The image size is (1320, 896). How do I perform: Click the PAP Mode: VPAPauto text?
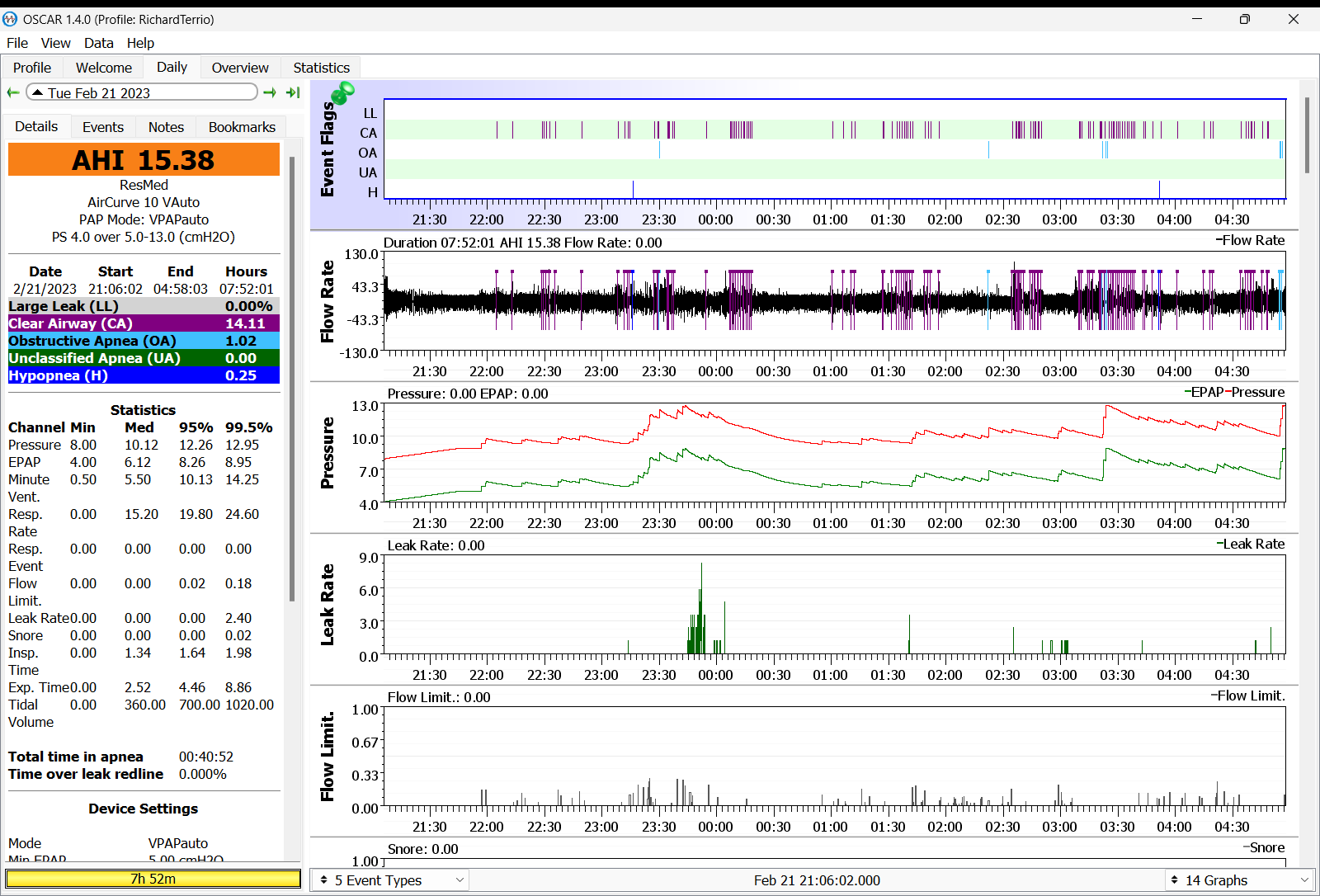pyautogui.click(x=144, y=219)
